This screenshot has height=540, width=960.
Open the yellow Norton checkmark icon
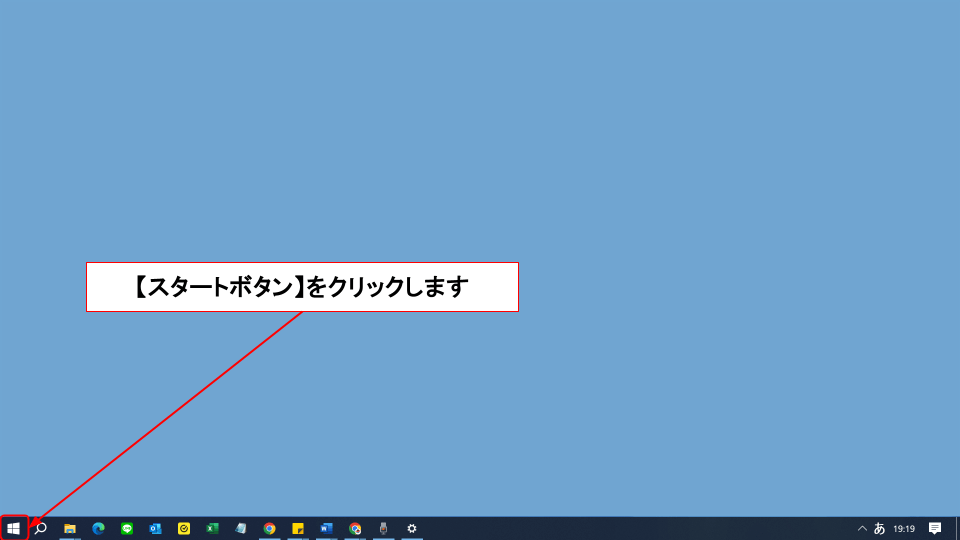(184, 528)
